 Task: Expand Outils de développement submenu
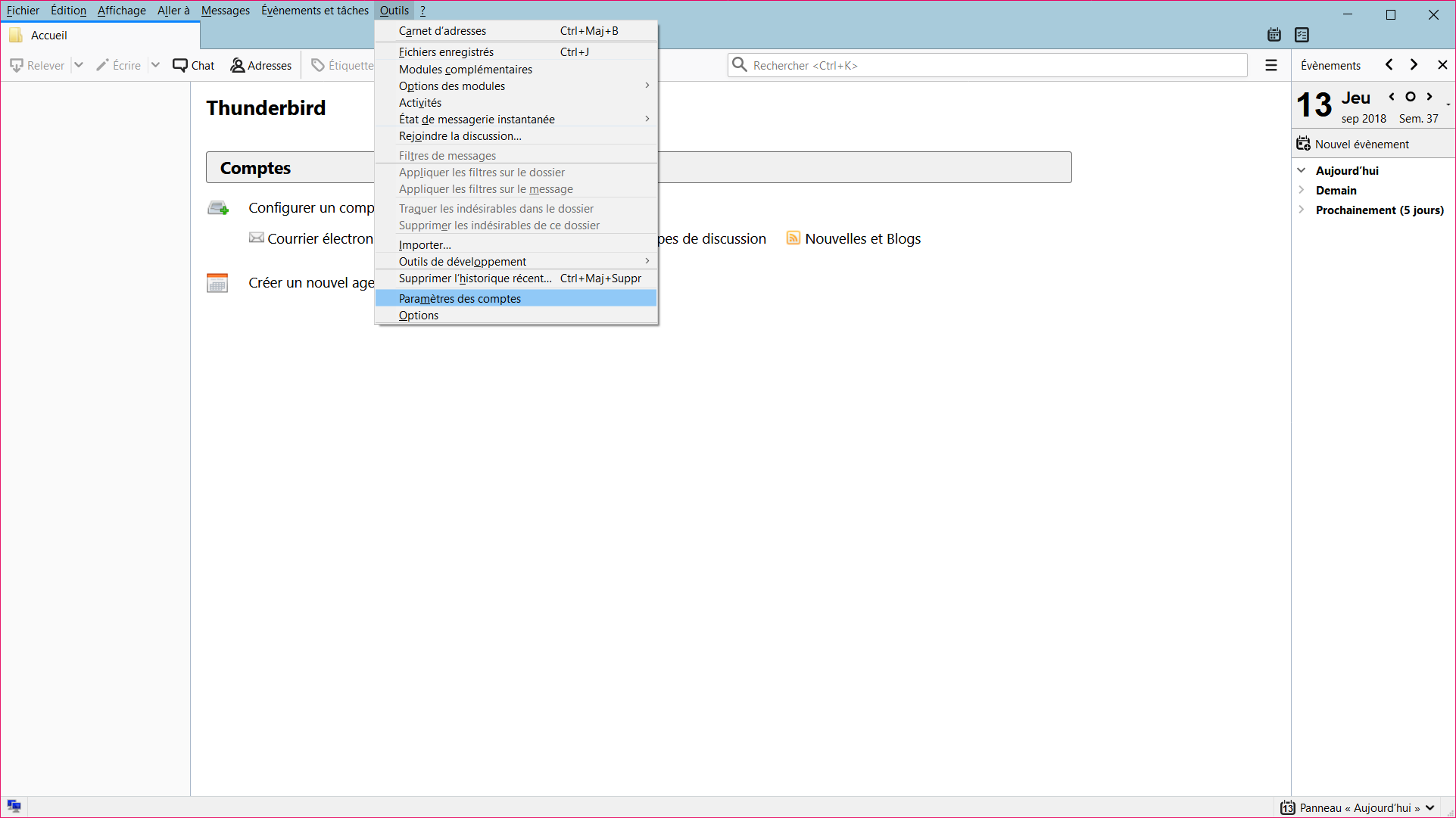[x=647, y=261]
